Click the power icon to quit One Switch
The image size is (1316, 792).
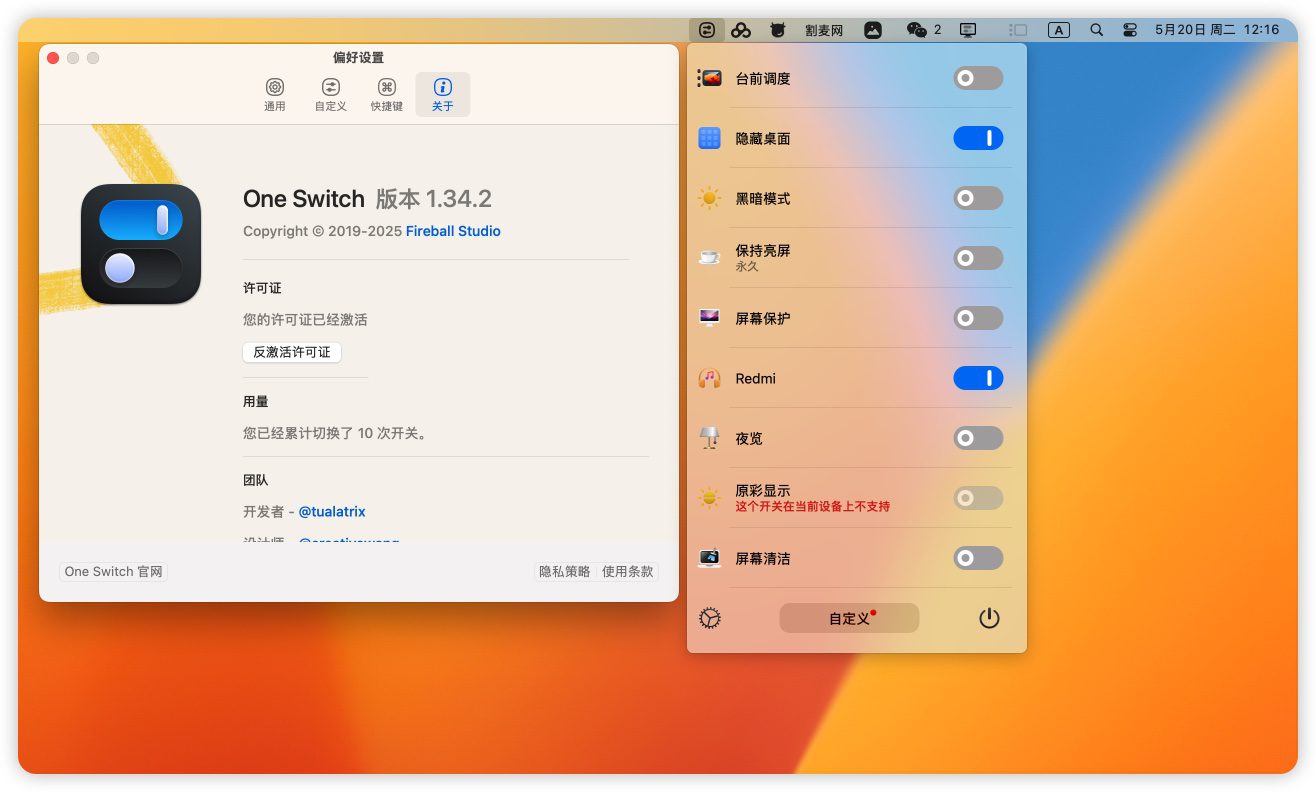coord(989,618)
